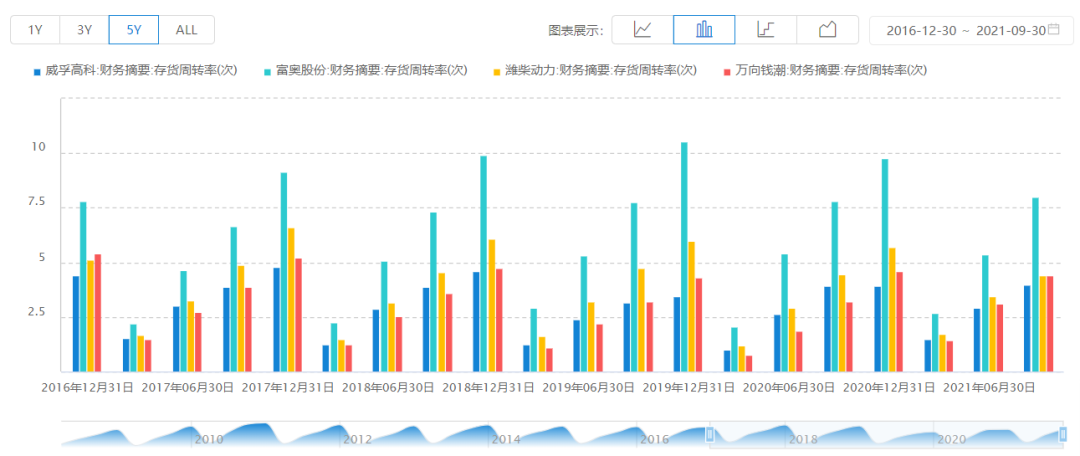The image size is (1080, 456).
Task: Select the 1Y time range tab
Action: point(35,30)
